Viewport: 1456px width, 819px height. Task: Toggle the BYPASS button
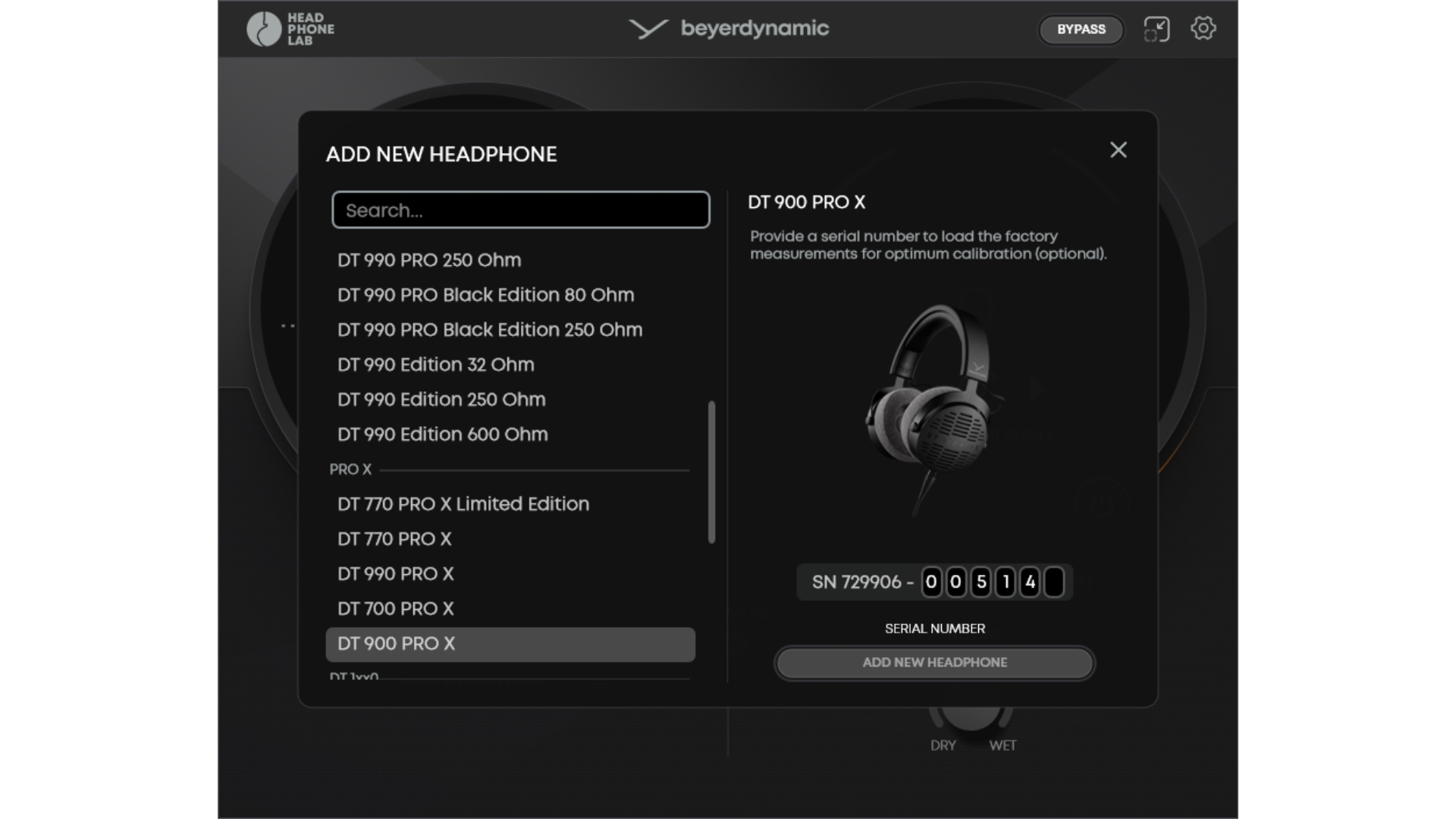pyautogui.click(x=1081, y=30)
